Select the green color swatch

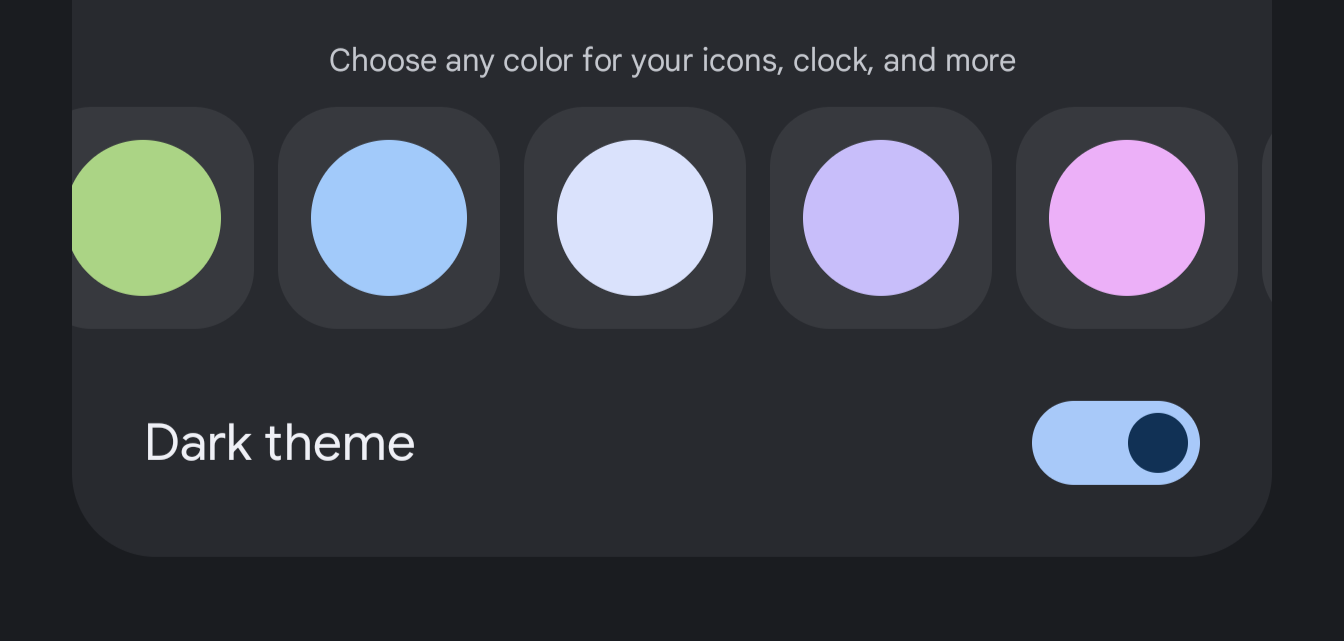146,218
